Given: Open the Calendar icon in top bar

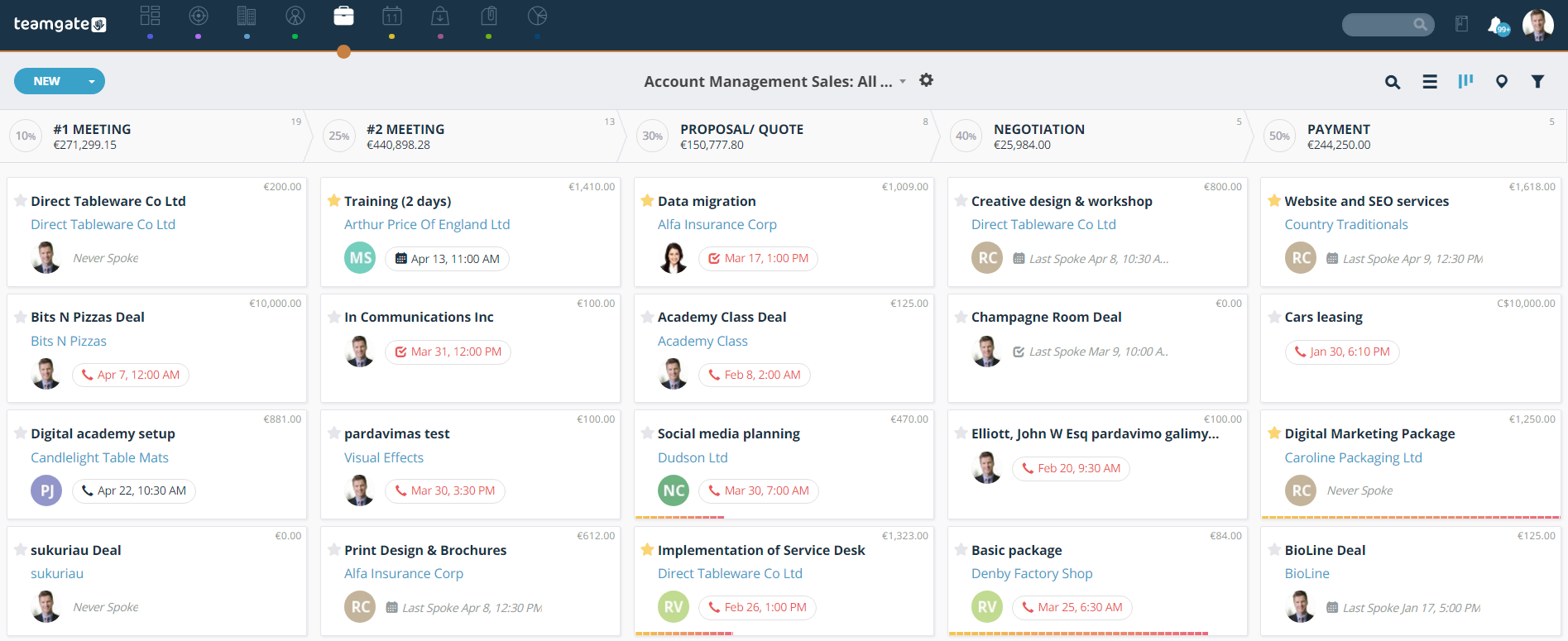Looking at the screenshot, I should 392,16.
